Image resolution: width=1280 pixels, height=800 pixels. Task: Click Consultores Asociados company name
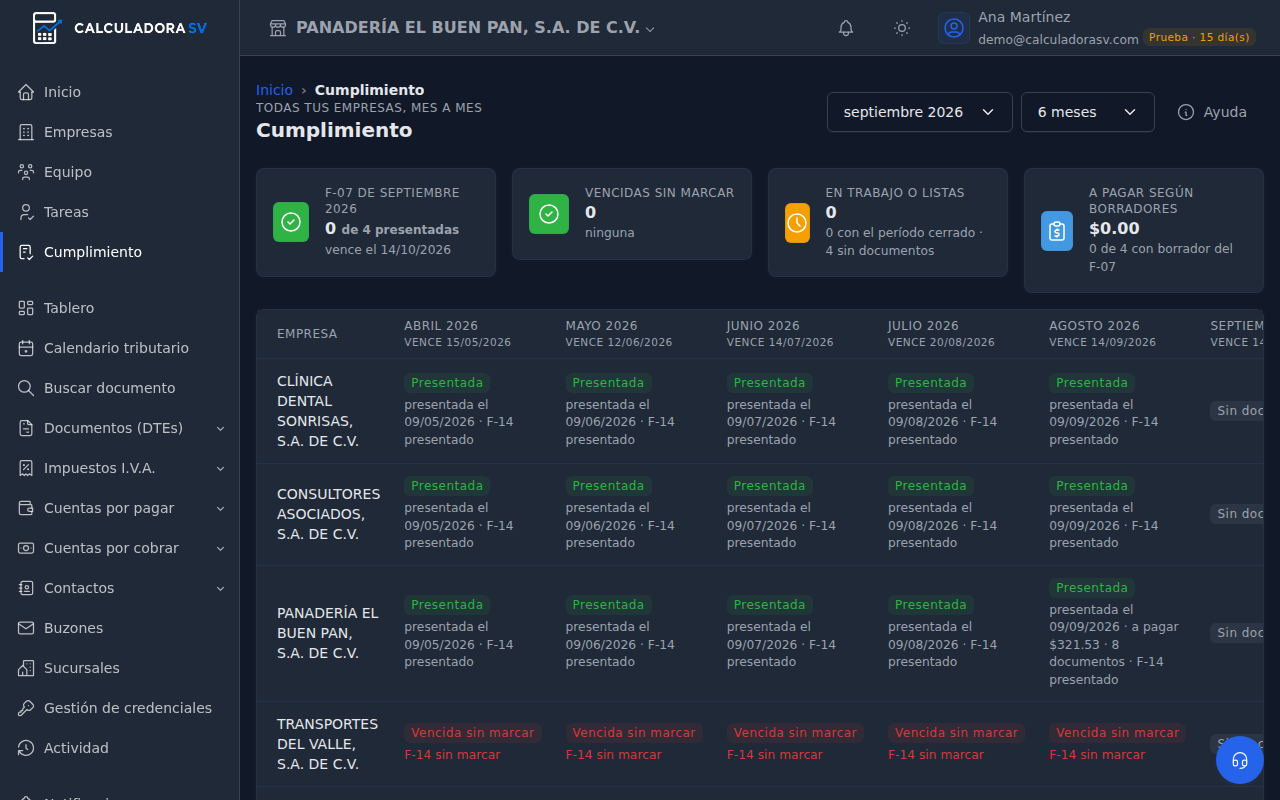click(329, 514)
